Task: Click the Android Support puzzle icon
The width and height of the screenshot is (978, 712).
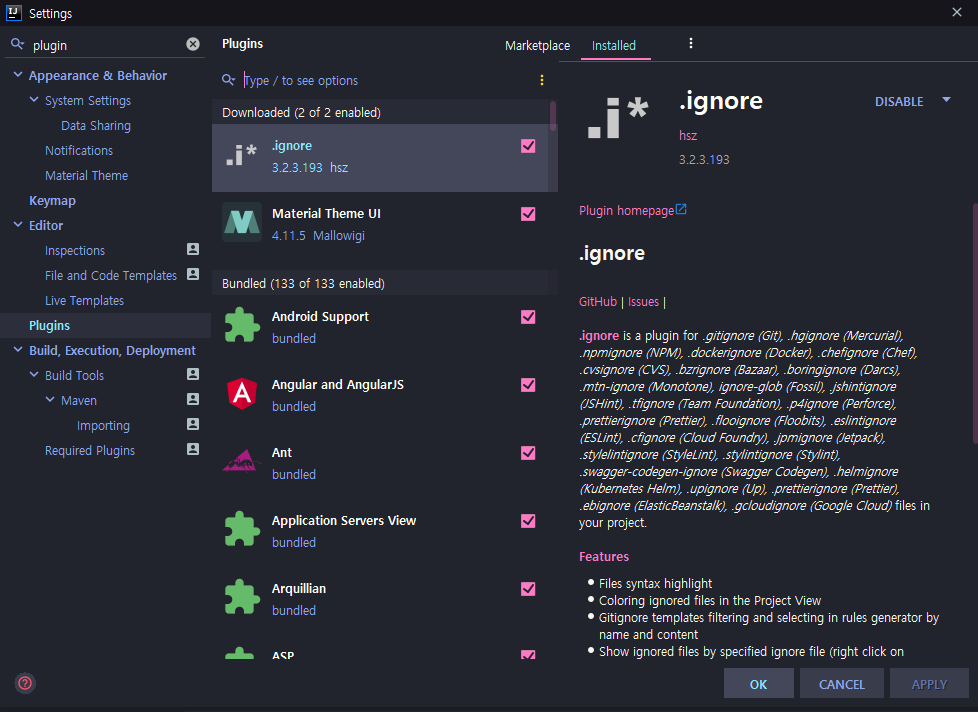Action: point(241,325)
